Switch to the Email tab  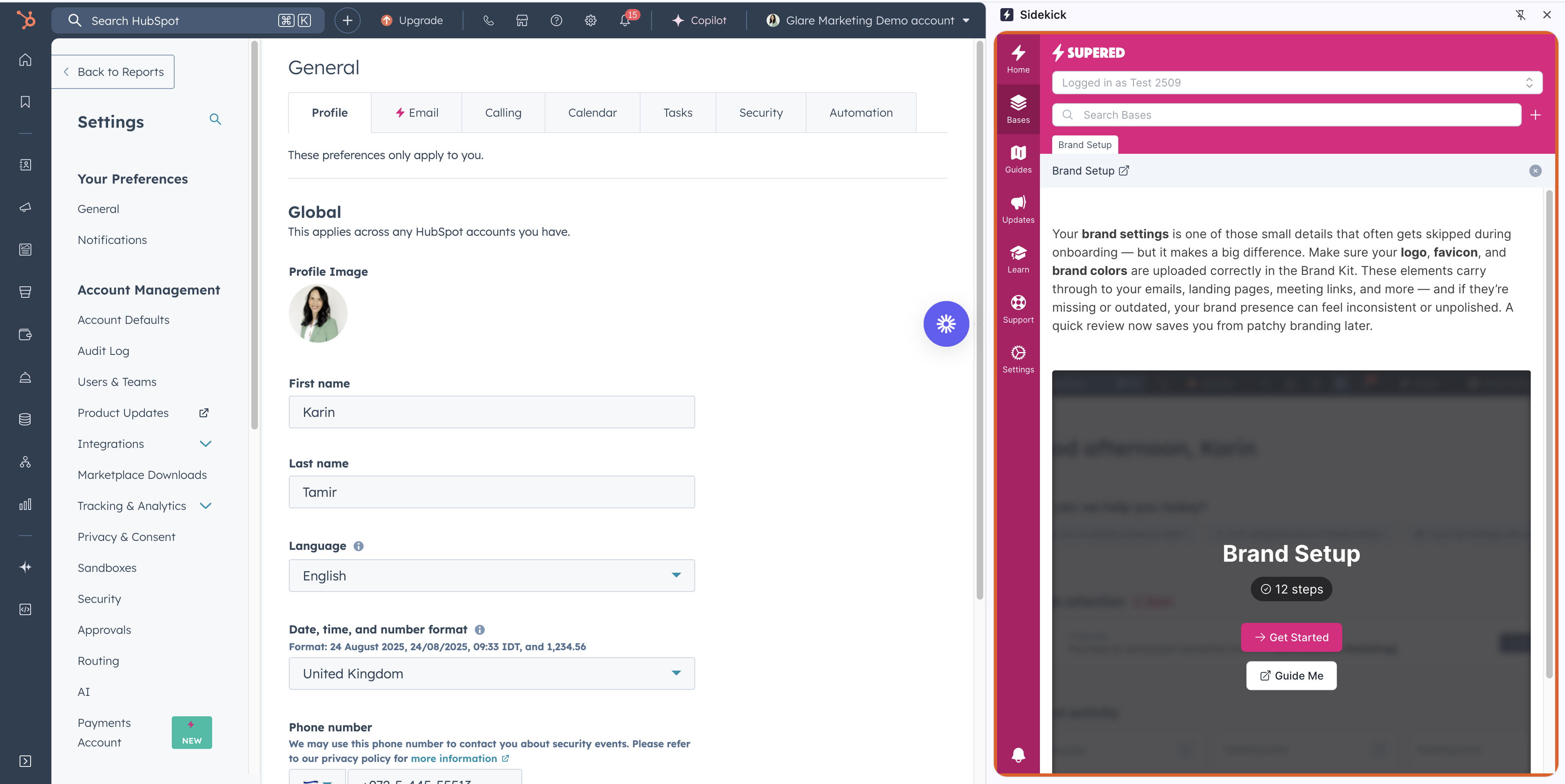pyautogui.click(x=416, y=112)
